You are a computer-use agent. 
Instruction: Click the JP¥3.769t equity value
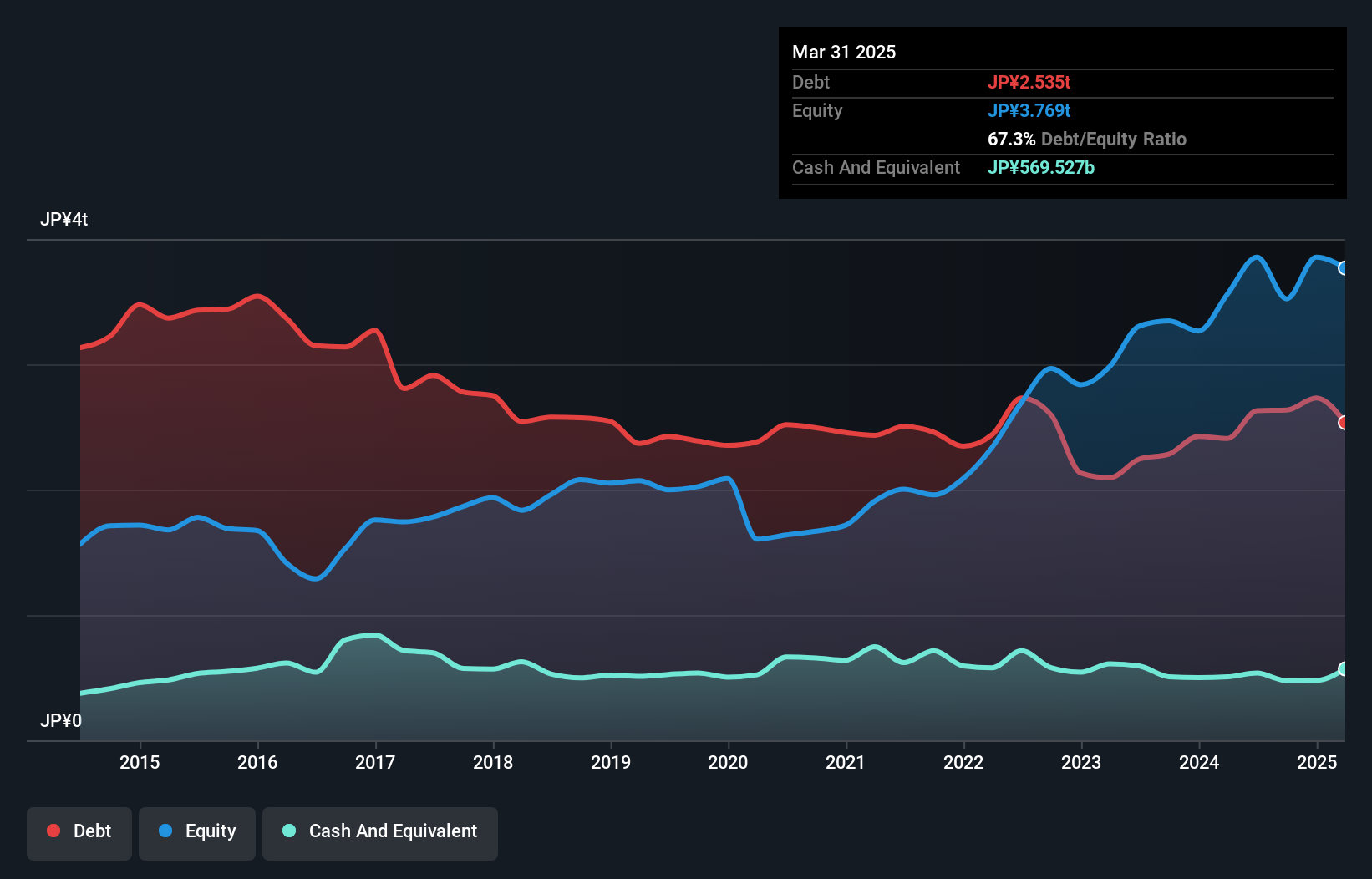[x=1029, y=110]
